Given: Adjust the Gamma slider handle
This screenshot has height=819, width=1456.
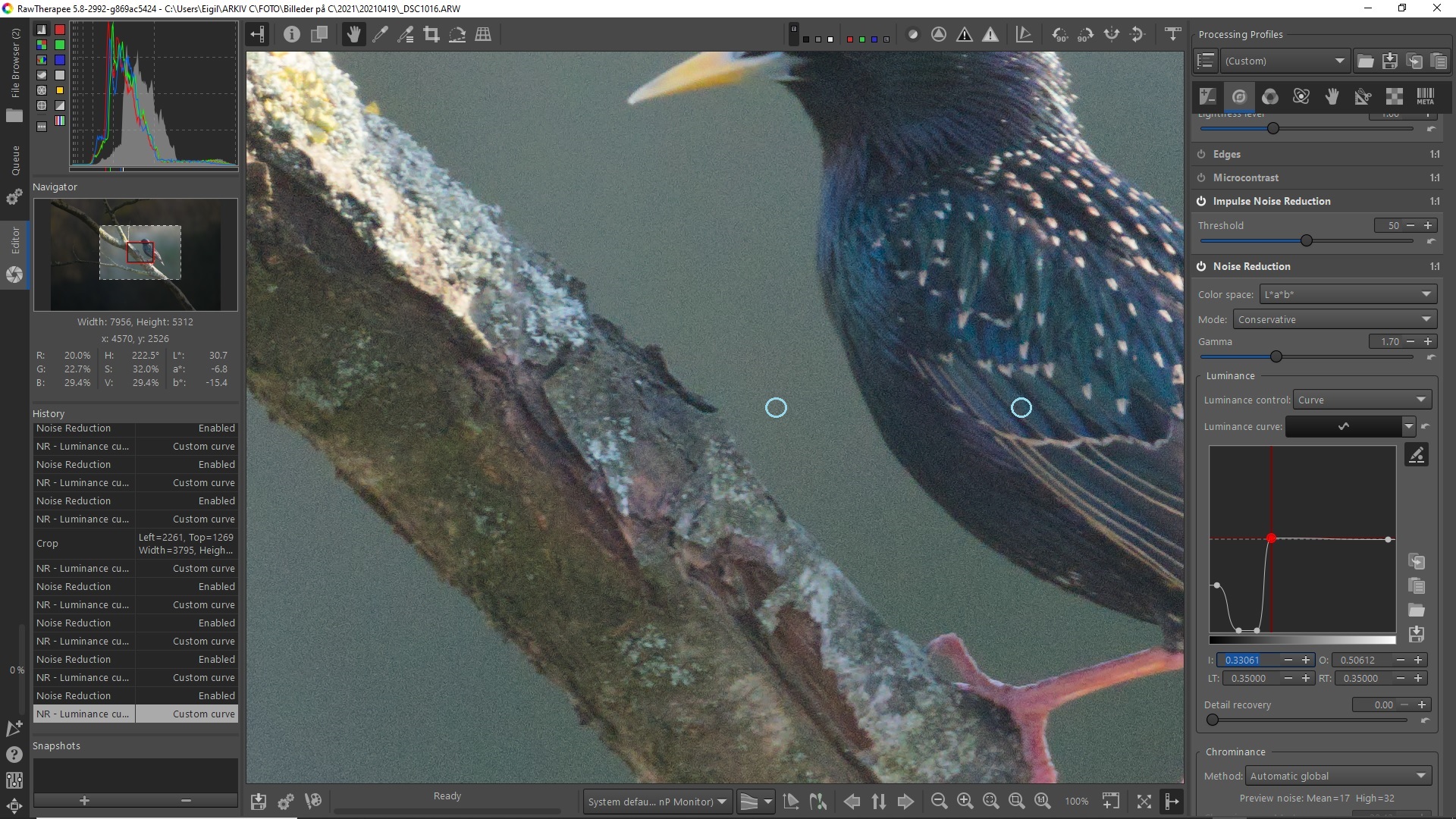Looking at the screenshot, I should click(x=1276, y=357).
